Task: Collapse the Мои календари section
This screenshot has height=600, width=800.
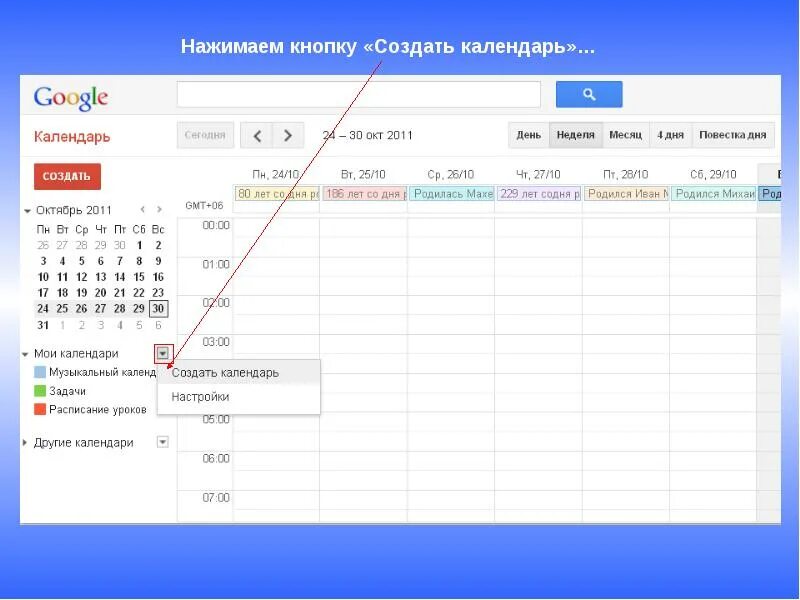Action: click(x=25, y=354)
